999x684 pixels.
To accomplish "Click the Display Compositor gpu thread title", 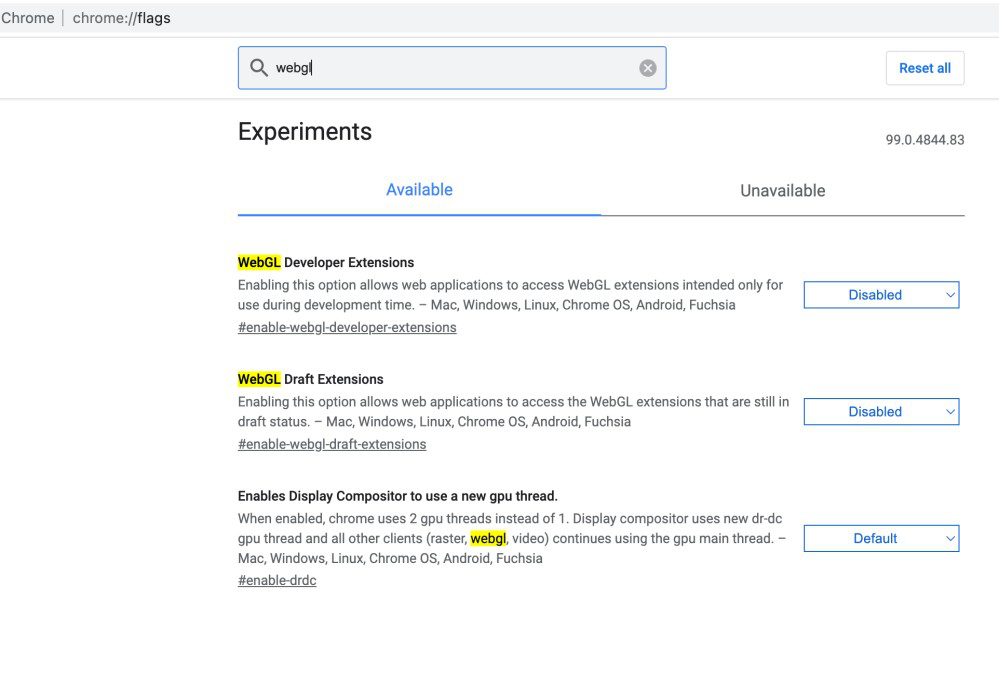I will pos(397,497).
